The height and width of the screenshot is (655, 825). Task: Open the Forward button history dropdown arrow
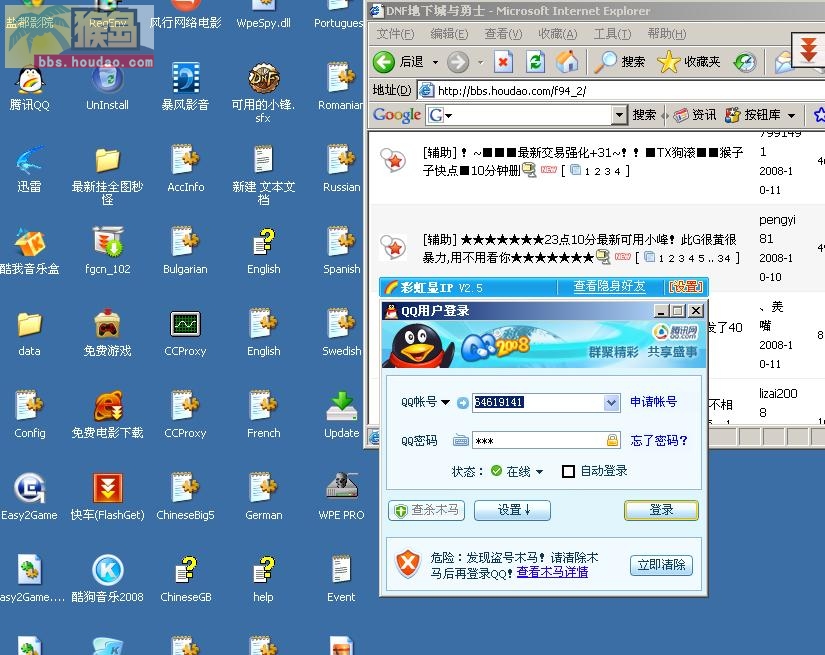[x=480, y=63]
